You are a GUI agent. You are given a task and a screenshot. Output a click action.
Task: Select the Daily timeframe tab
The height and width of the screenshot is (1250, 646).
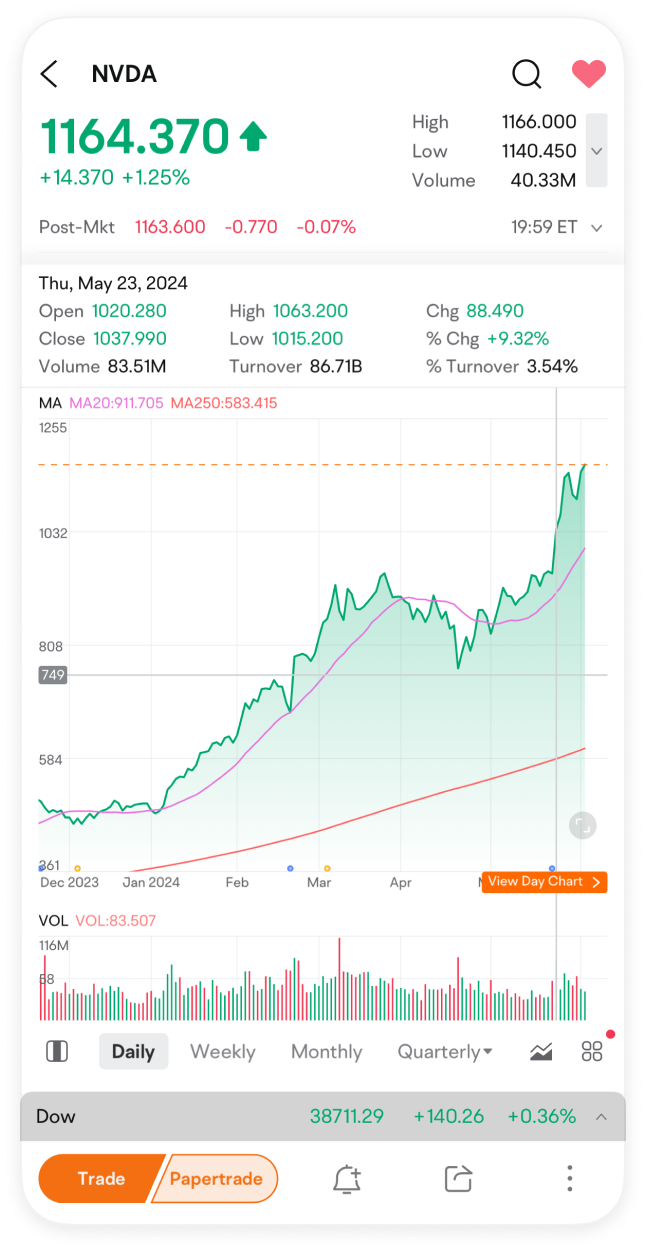[133, 1051]
